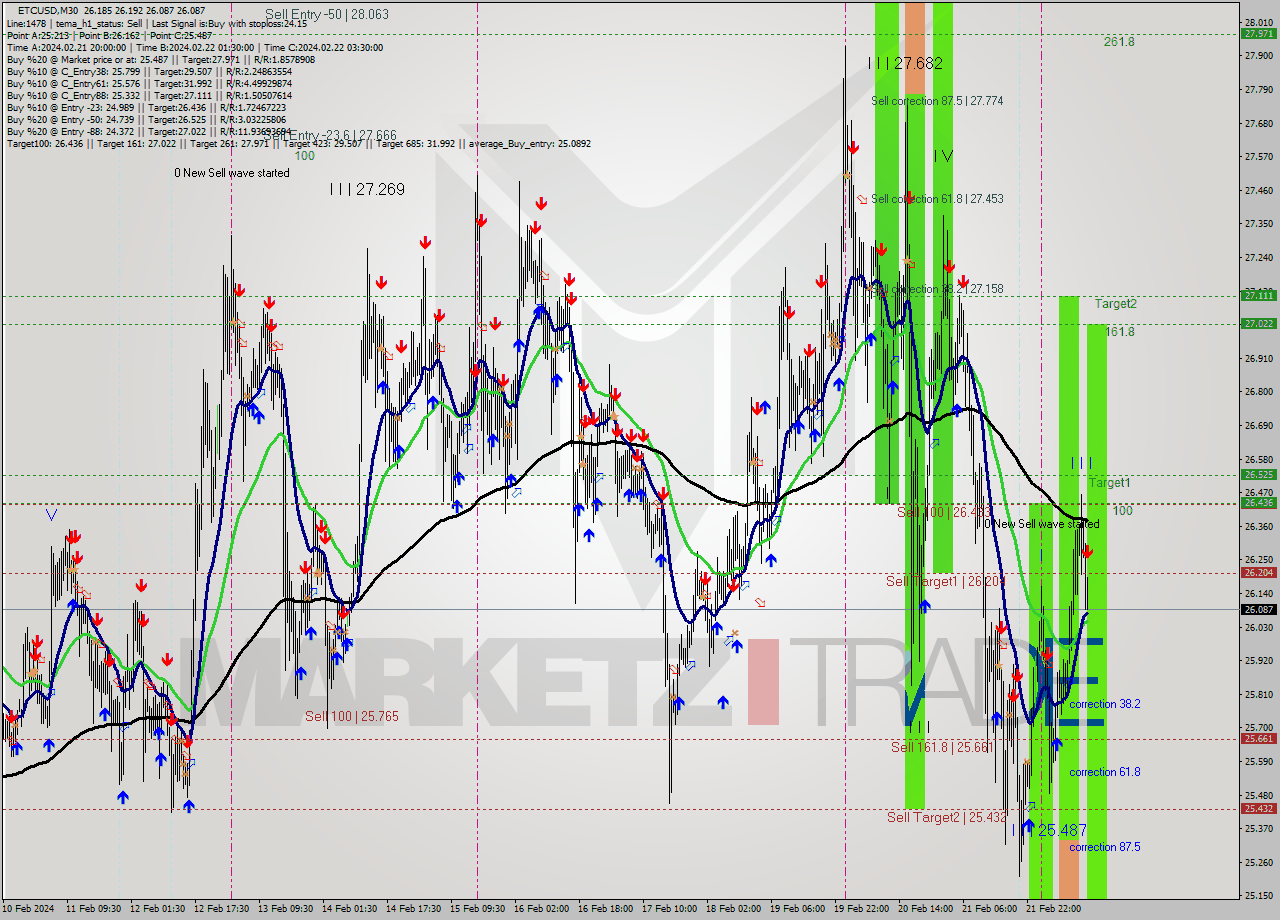This screenshot has height=920, width=1280.
Task: Select 'Sell correction 87.5 | 27.774' label
Action: coord(937,101)
